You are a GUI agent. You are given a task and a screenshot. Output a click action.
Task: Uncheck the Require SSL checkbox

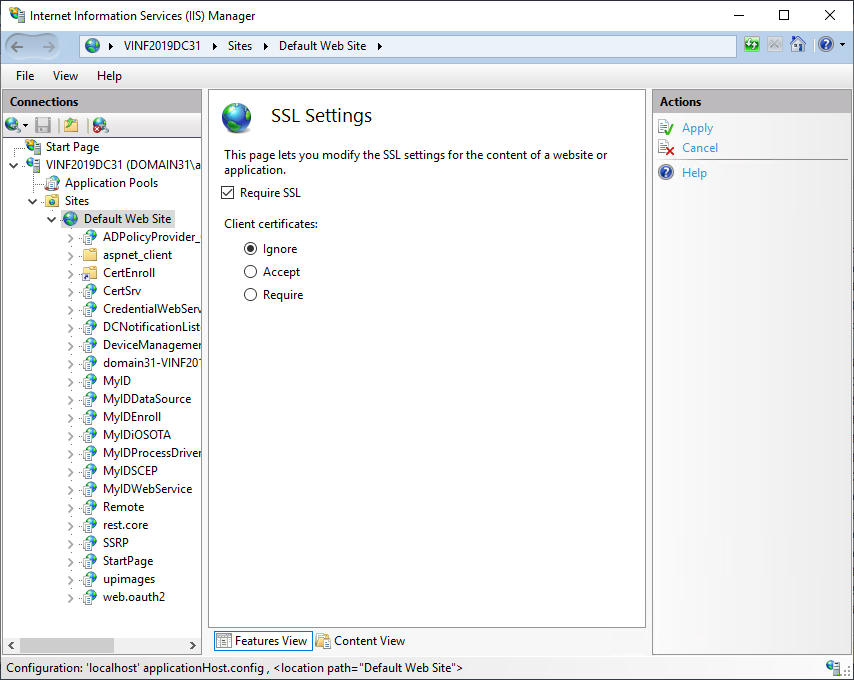(x=228, y=193)
